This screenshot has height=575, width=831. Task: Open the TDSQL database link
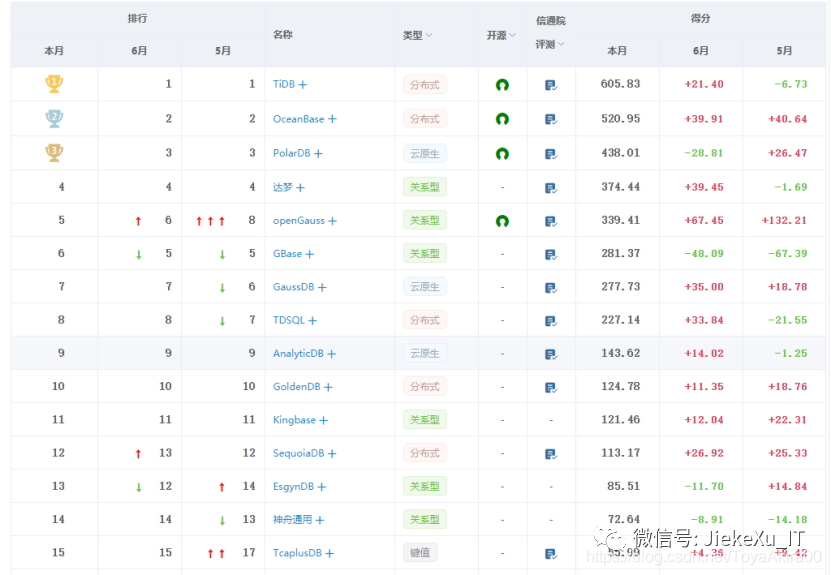coord(289,320)
